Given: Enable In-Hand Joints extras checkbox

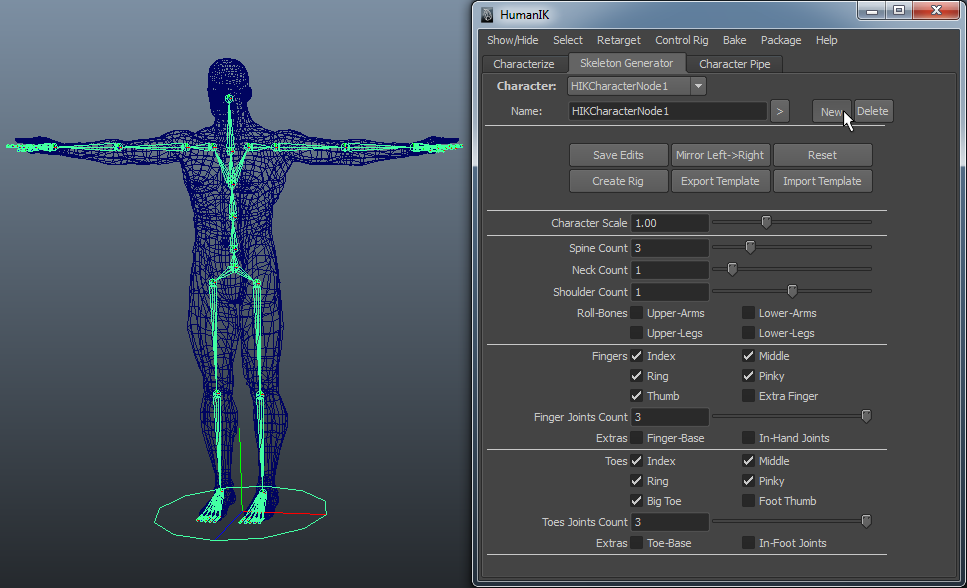Looking at the screenshot, I should tap(749, 437).
